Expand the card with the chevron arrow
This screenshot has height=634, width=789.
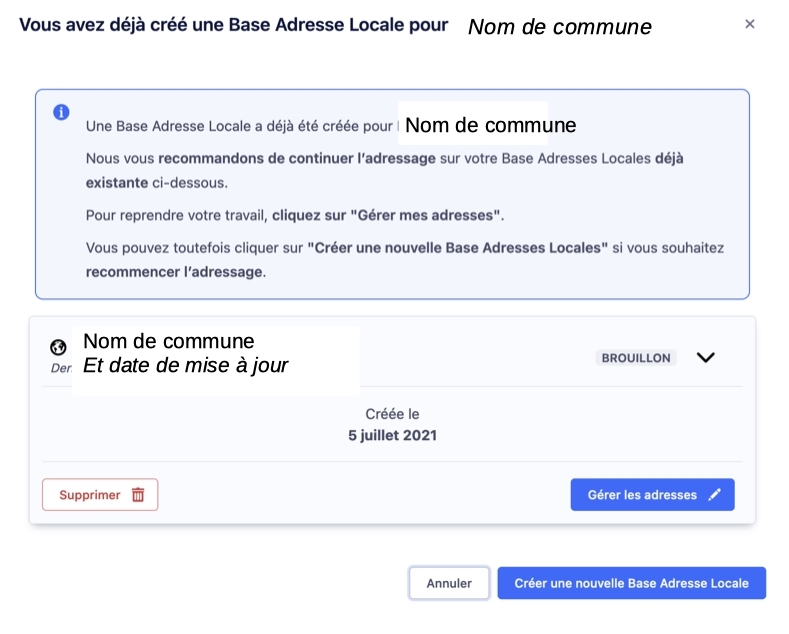705,358
